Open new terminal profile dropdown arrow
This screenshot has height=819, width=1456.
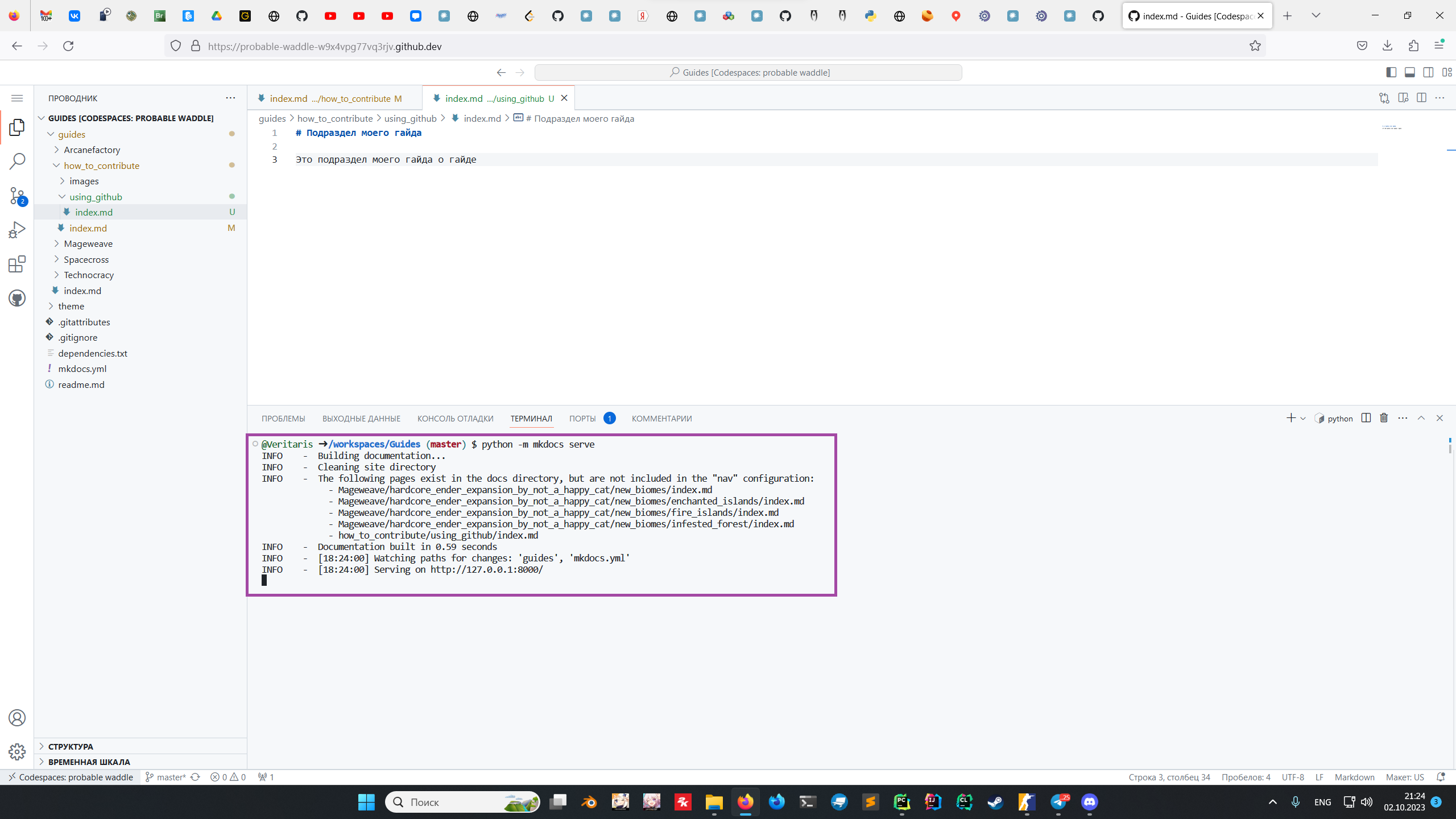click(x=1303, y=419)
